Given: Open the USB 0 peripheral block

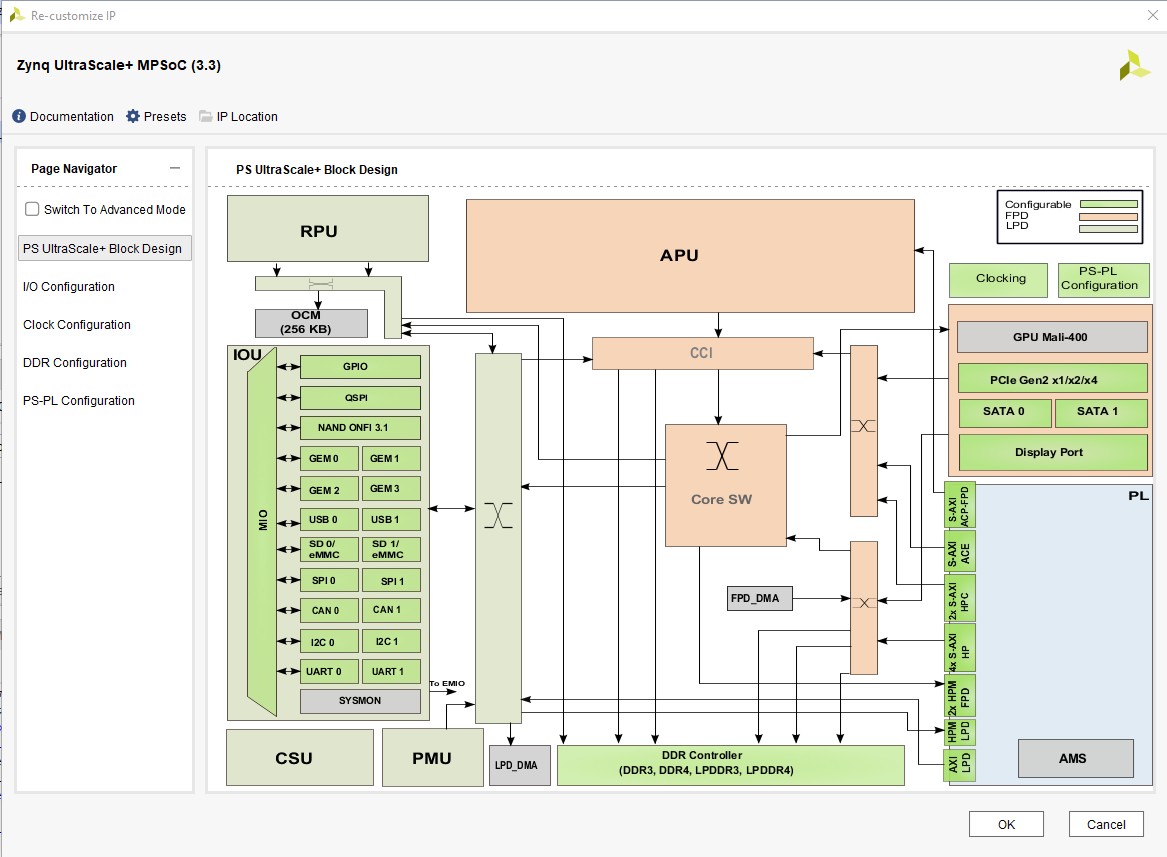Looking at the screenshot, I should [328, 519].
